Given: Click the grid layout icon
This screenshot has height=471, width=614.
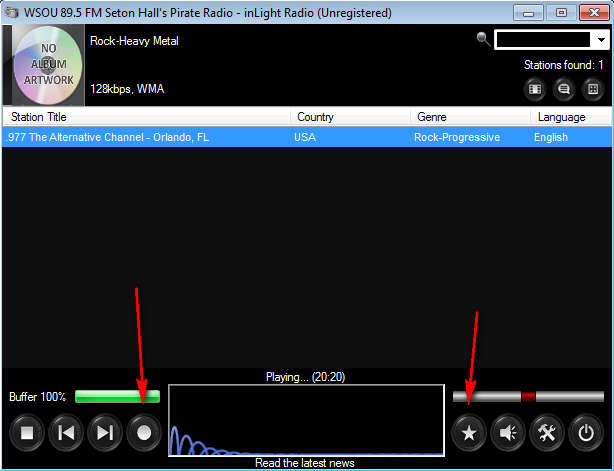Looking at the screenshot, I should [x=593, y=88].
